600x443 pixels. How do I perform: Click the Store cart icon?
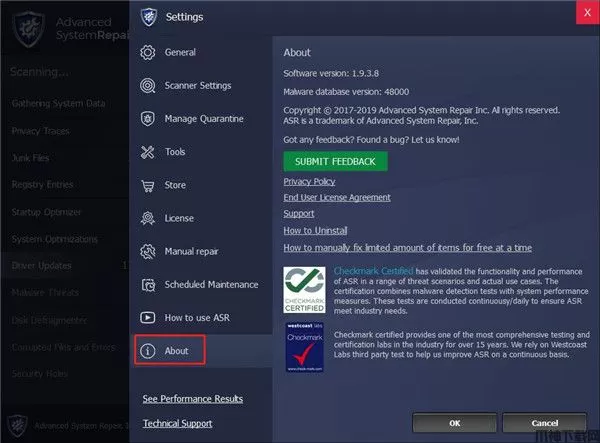tap(148, 185)
